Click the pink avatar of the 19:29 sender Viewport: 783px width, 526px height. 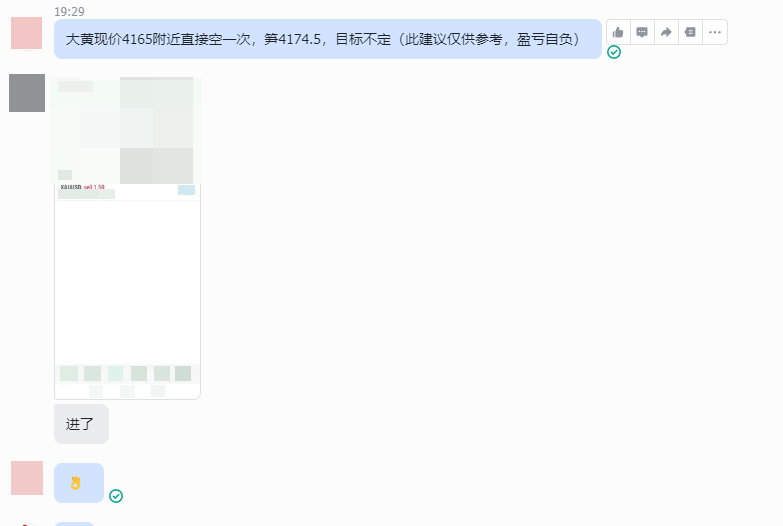26,33
